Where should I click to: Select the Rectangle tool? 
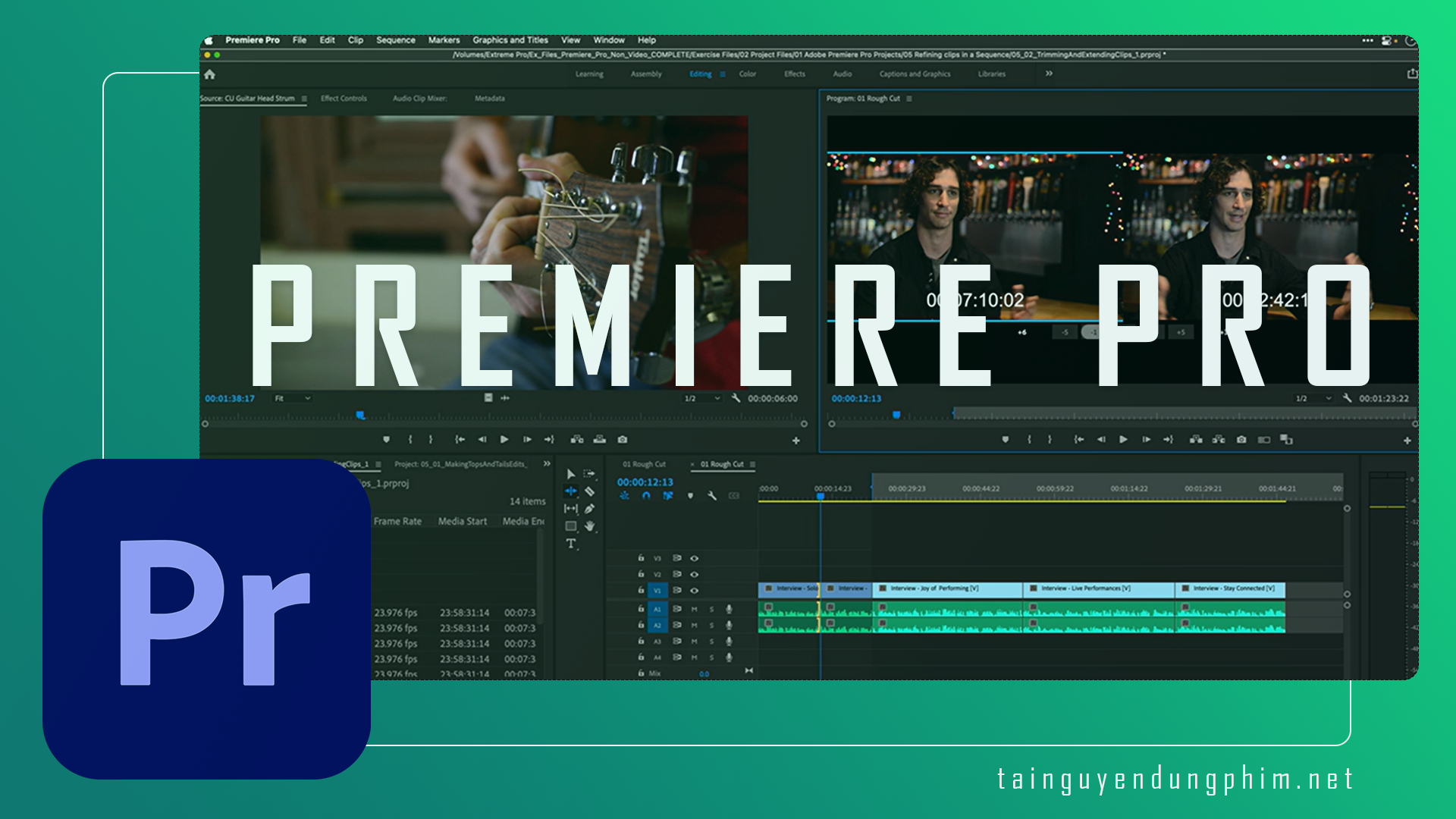pos(570,526)
